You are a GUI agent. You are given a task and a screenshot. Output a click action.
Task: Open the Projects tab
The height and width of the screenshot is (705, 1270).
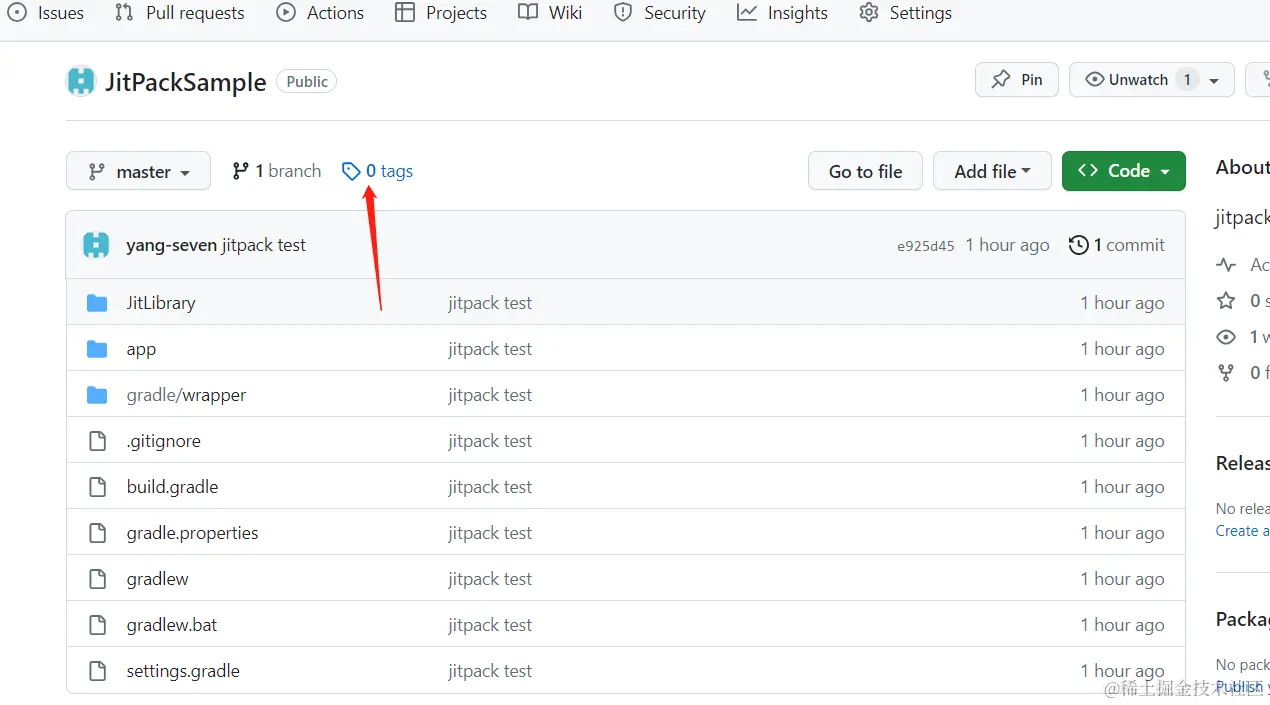441,13
